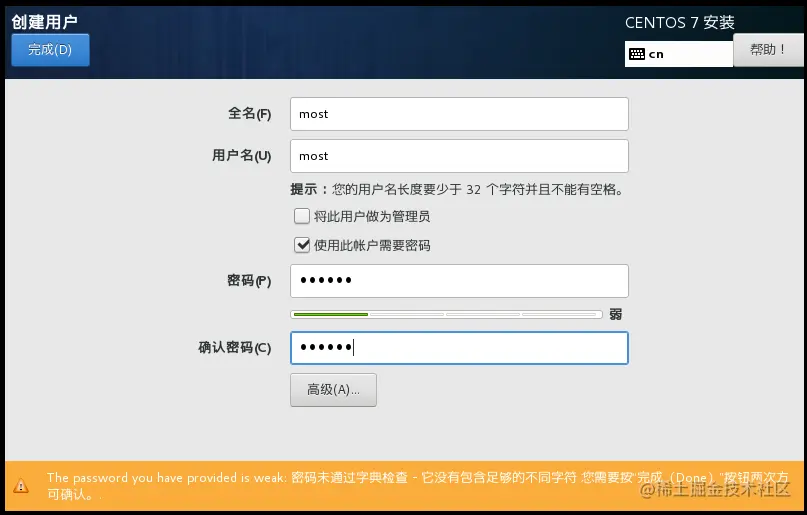Uncheck 使用此帐户需要密码 checkbox
The image size is (807, 515).
(x=302, y=245)
